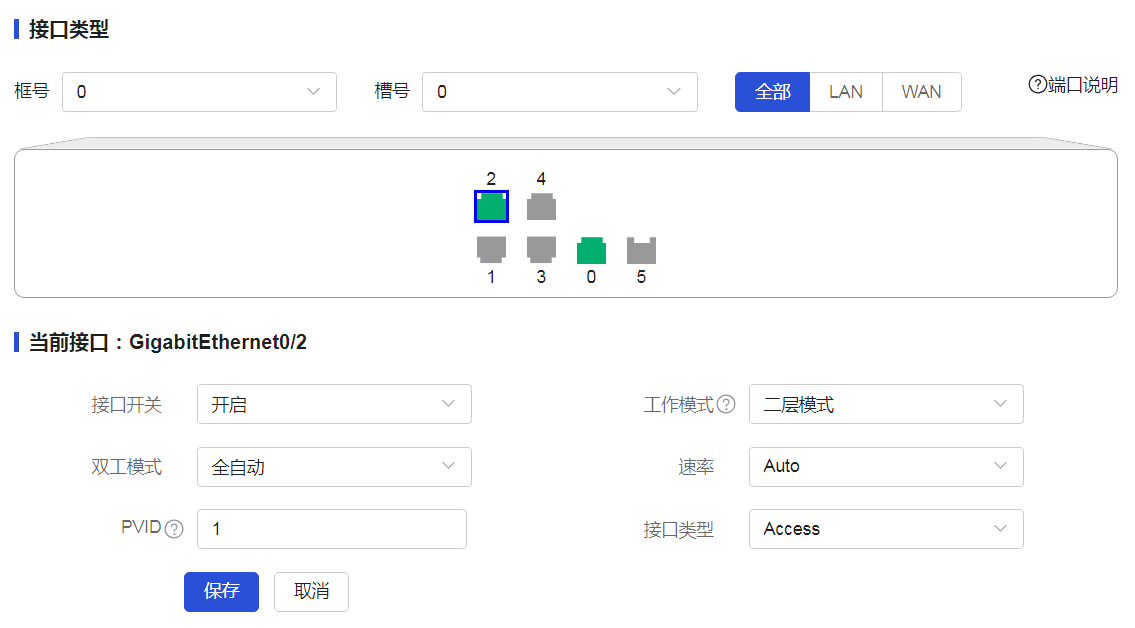Click help icon next to 工作模式
Screen dimensions: 1135x628
[x=726, y=405]
